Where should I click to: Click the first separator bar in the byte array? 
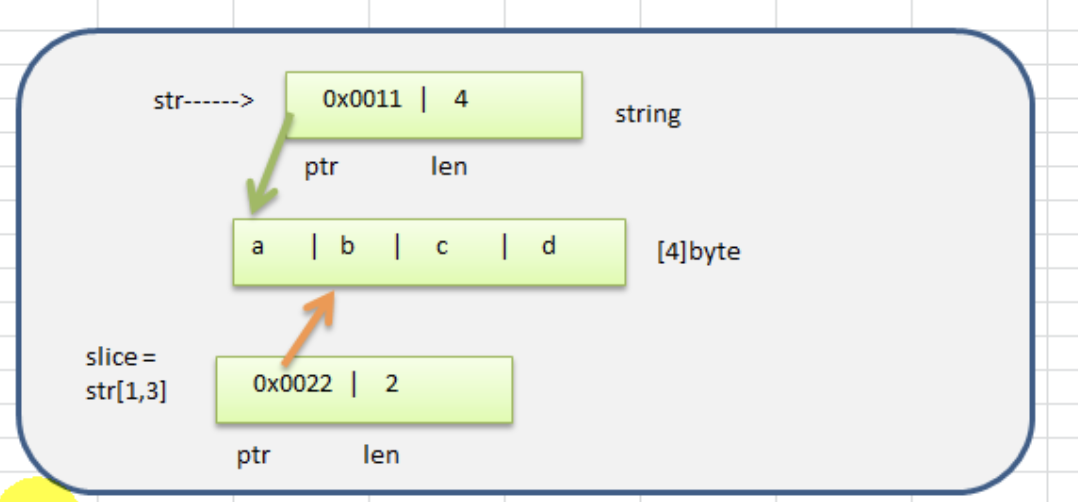(x=314, y=247)
